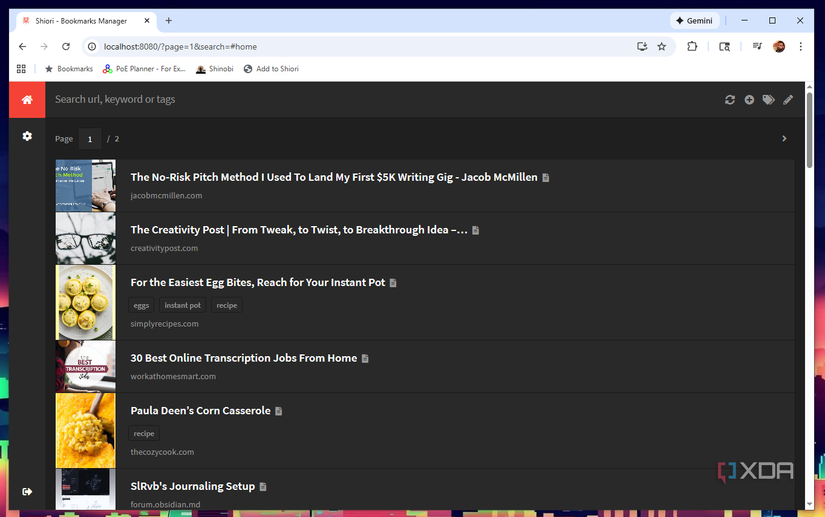825x517 pixels.
Task: Open the Shiori home page icon
Action: click(x=27, y=99)
